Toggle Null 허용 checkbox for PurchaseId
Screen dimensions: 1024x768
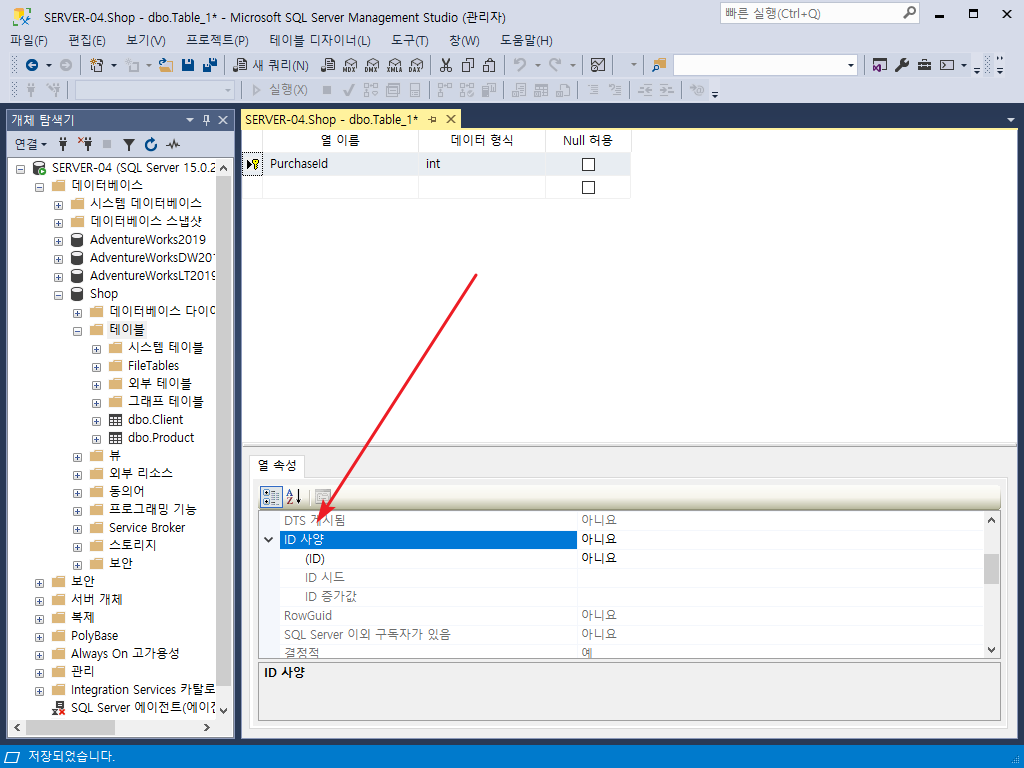(588, 165)
